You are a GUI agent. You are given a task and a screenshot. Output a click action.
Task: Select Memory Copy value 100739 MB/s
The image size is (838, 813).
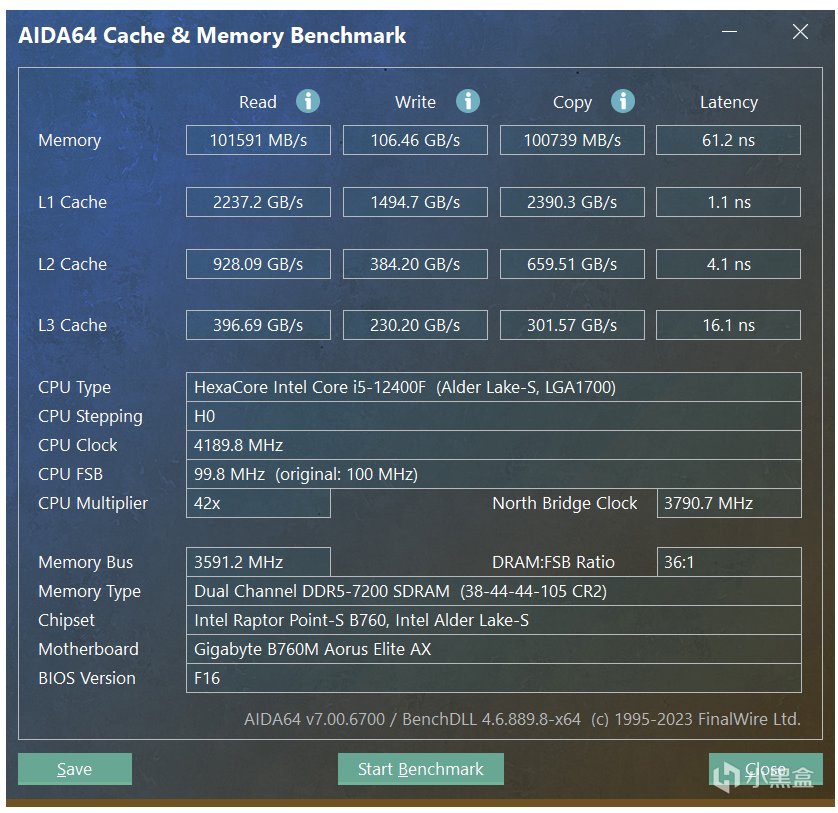click(x=572, y=140)
